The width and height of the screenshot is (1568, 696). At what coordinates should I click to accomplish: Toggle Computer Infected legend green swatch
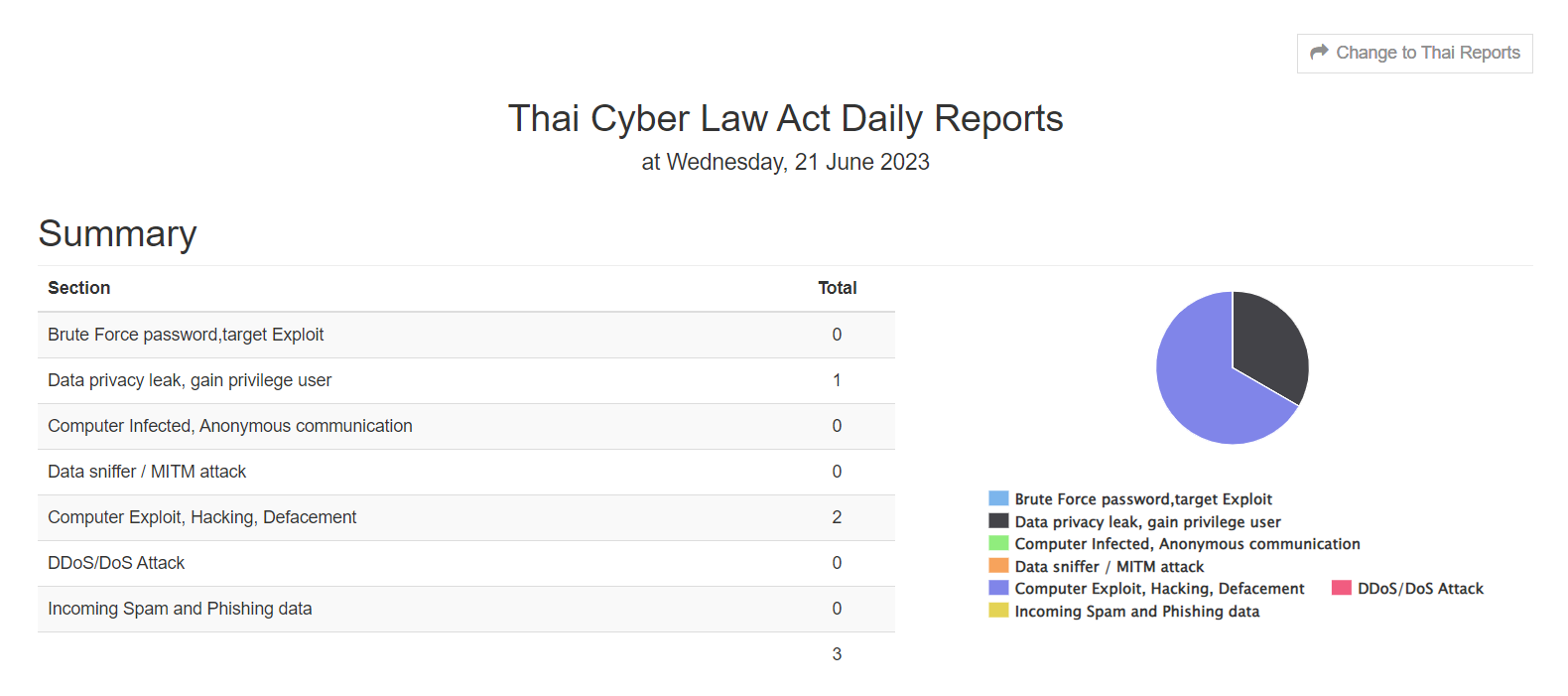click(998, 543)
